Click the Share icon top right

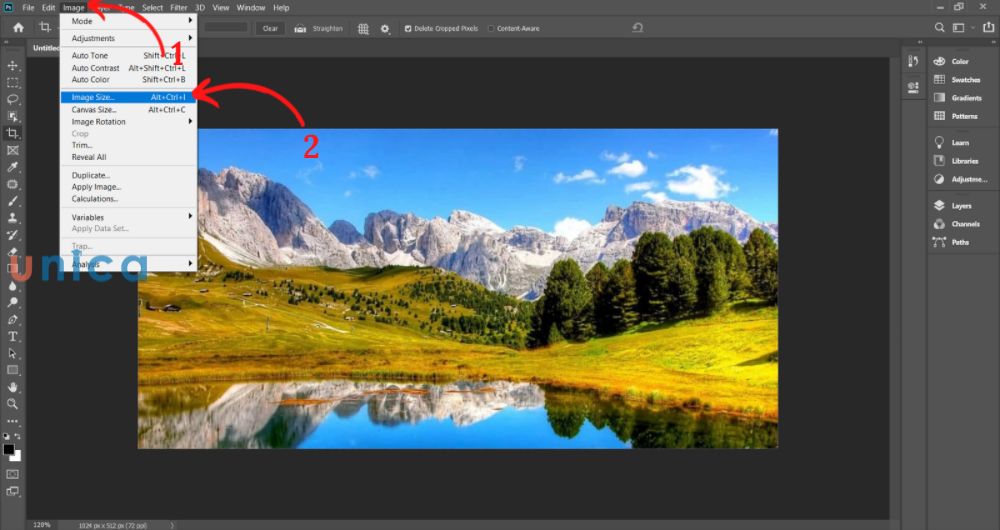[x=989, y=27]
